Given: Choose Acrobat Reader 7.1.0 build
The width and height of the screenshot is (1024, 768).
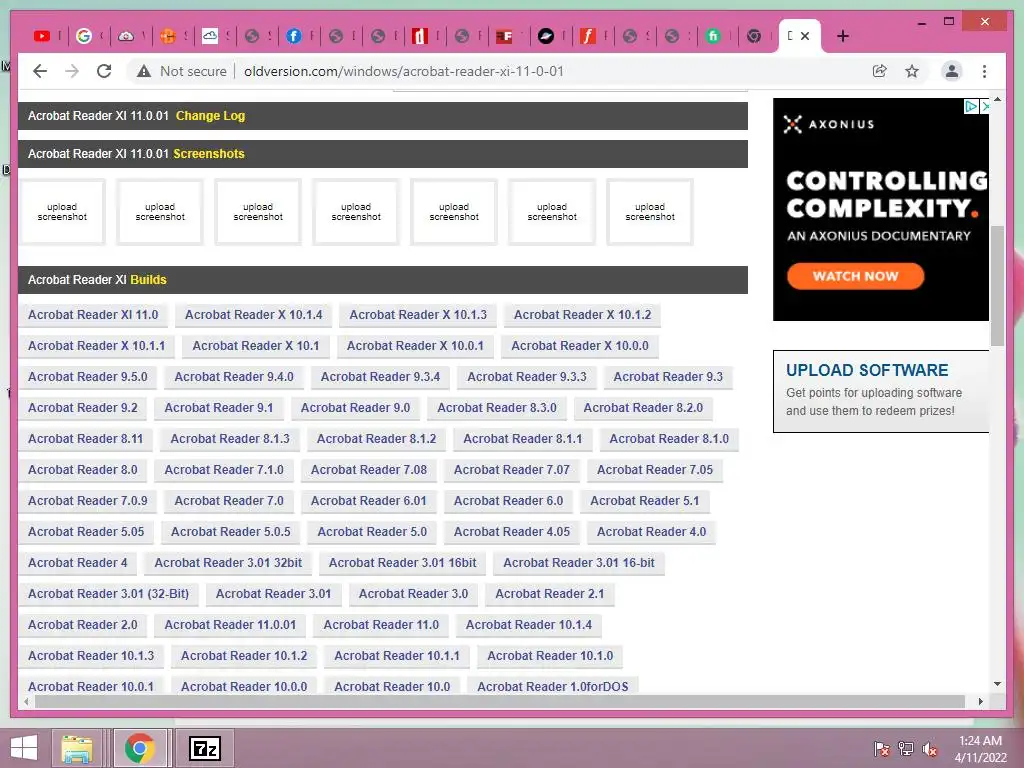Looking at the screenshot, I should click(x=224, y=470).
